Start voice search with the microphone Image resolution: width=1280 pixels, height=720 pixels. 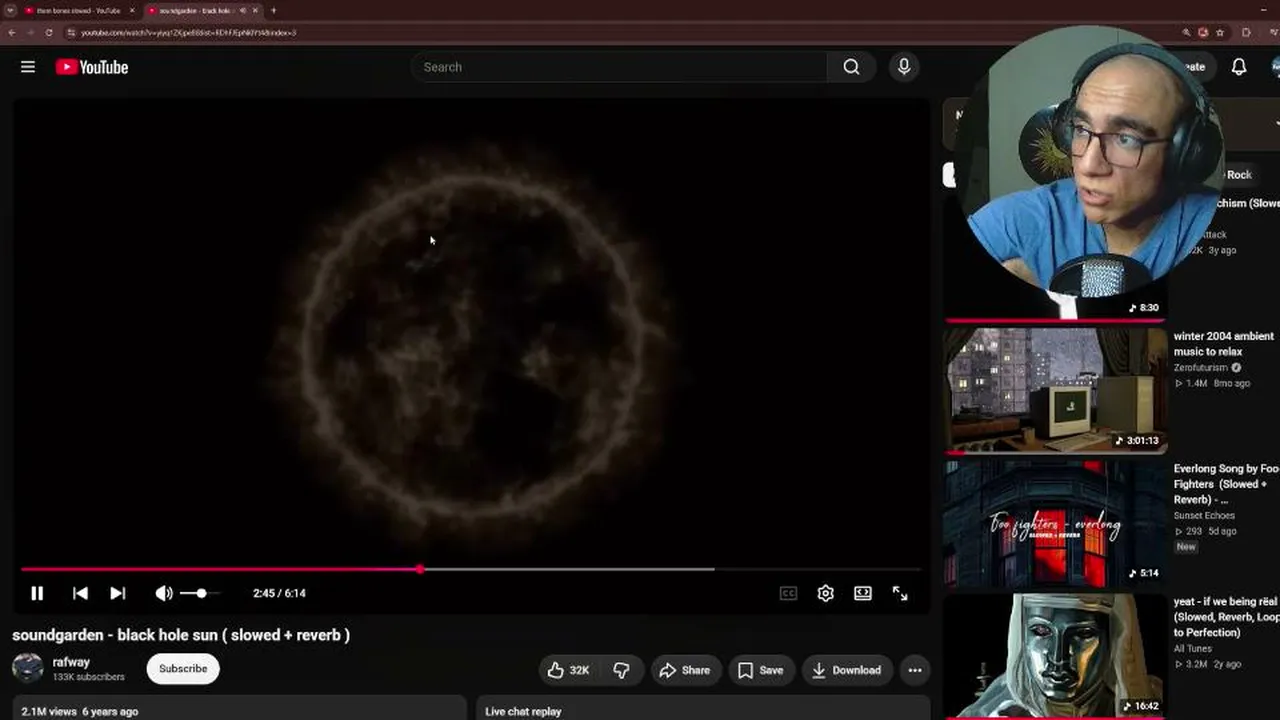pos(904,67)
